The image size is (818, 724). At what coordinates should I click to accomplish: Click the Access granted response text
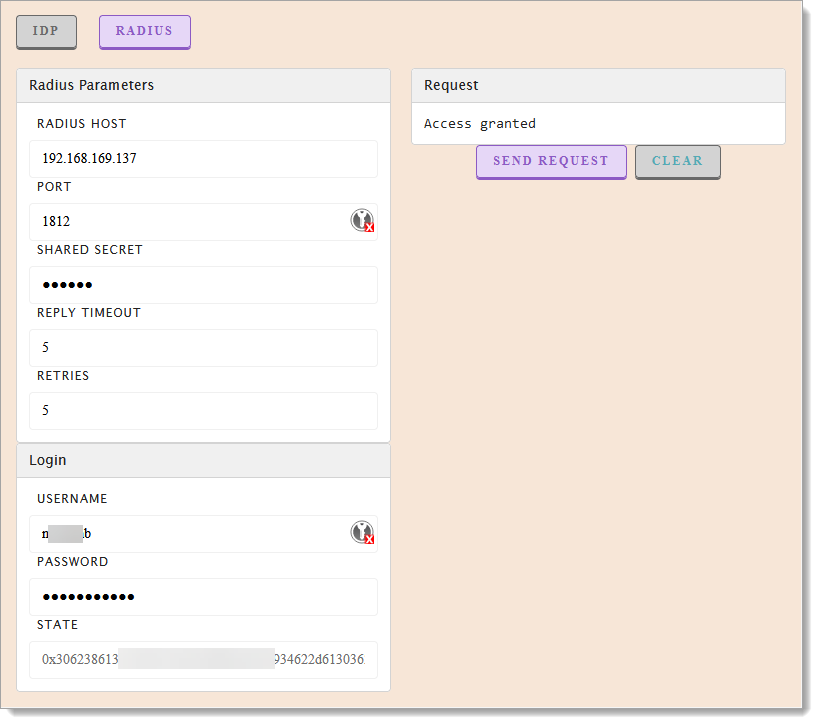[x=481, y=124]
